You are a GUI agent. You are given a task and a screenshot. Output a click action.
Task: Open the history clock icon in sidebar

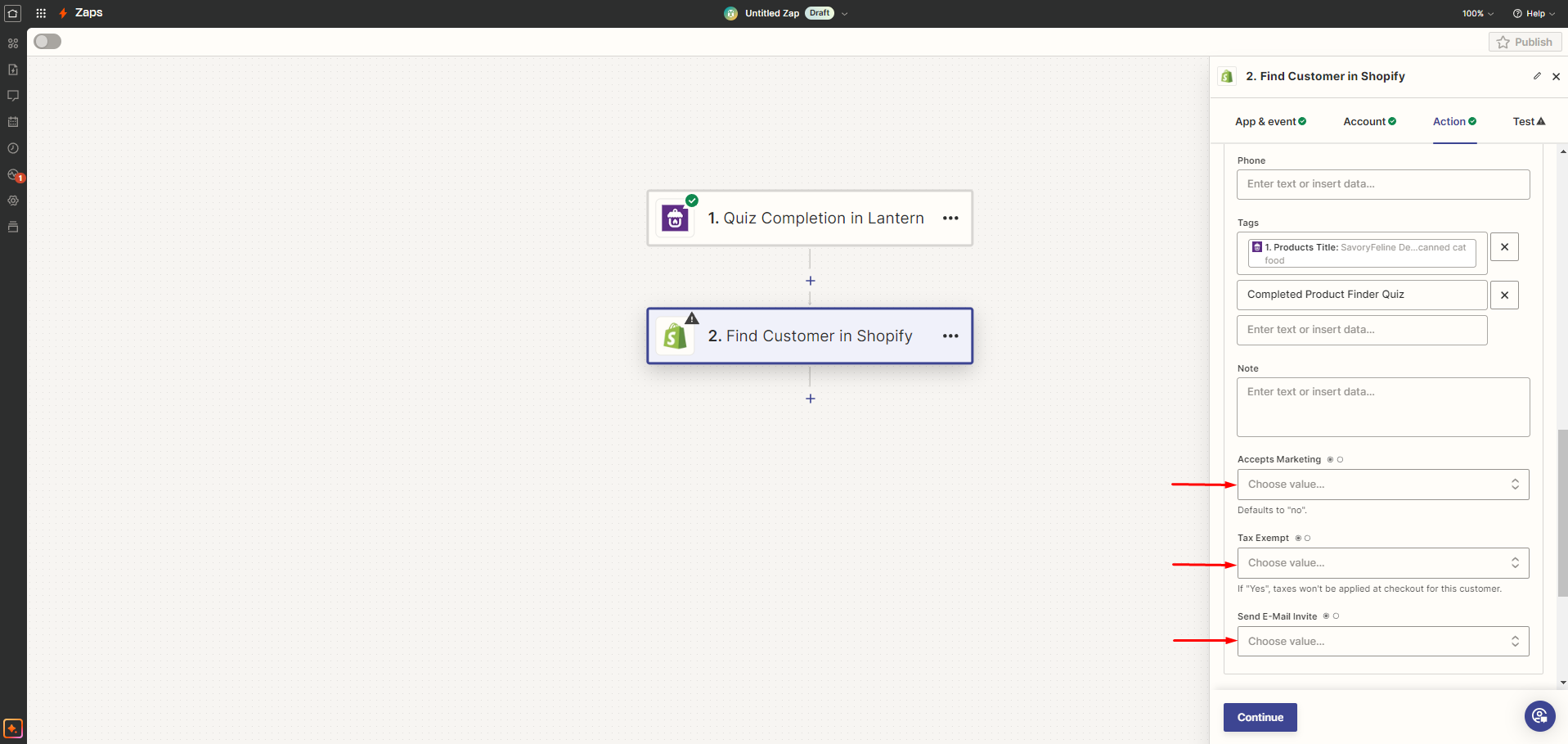click(13, 148)
